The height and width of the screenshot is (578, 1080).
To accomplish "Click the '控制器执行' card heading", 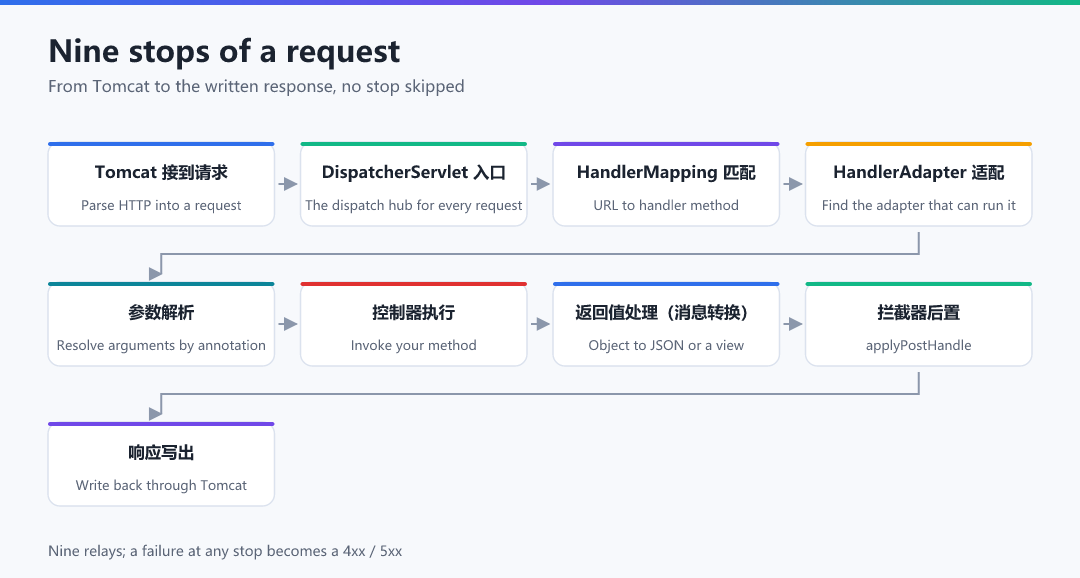I will point(414,313).
